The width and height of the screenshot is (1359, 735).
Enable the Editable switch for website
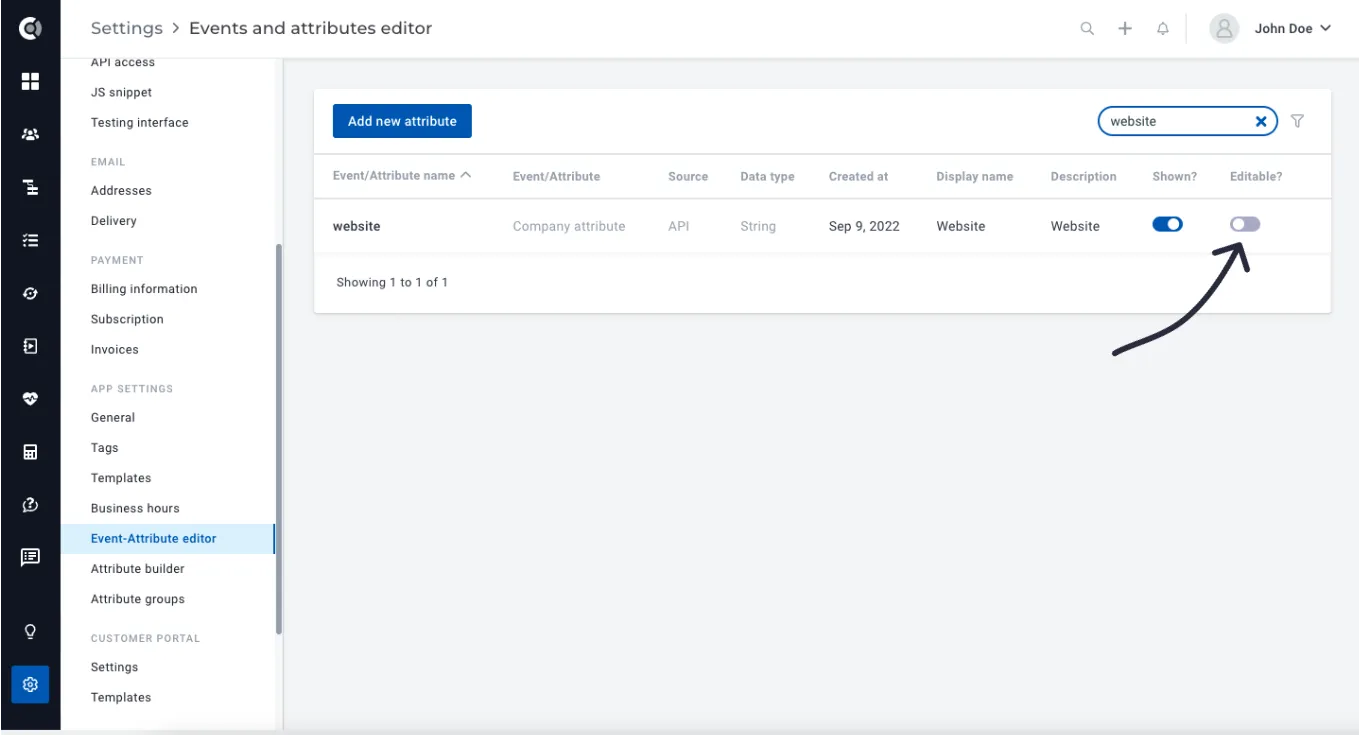click(1245, 224)
